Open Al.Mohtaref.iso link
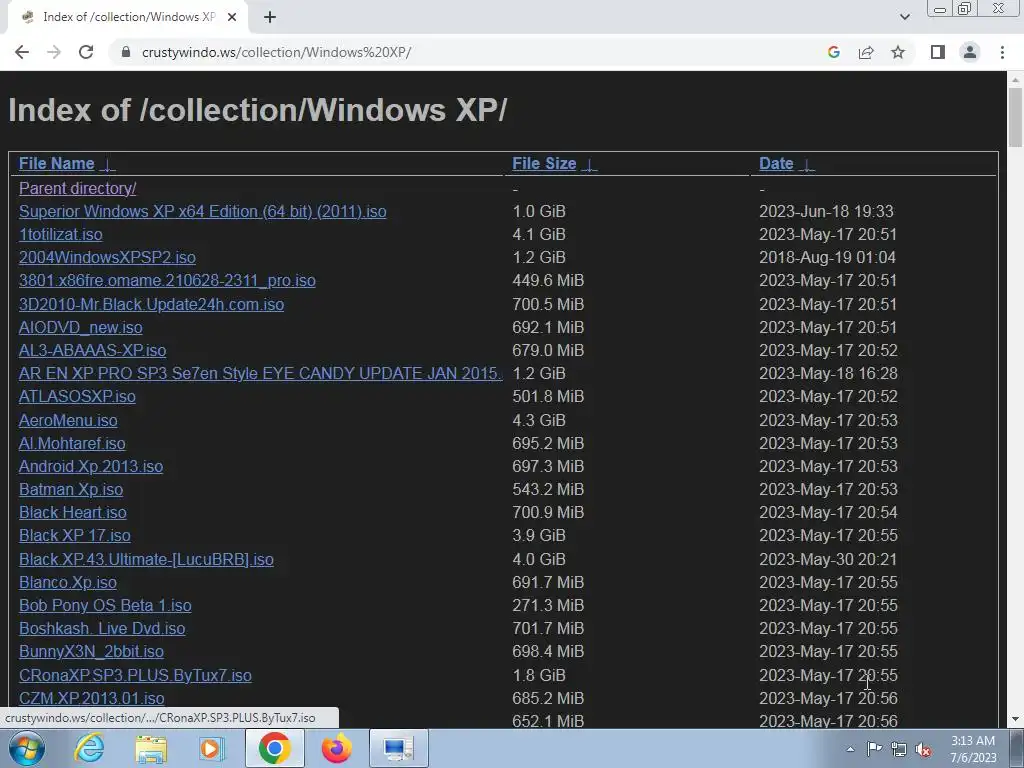Image resolution: width=1024 pixels, height=768 pixels. click(x=72, y=443)
